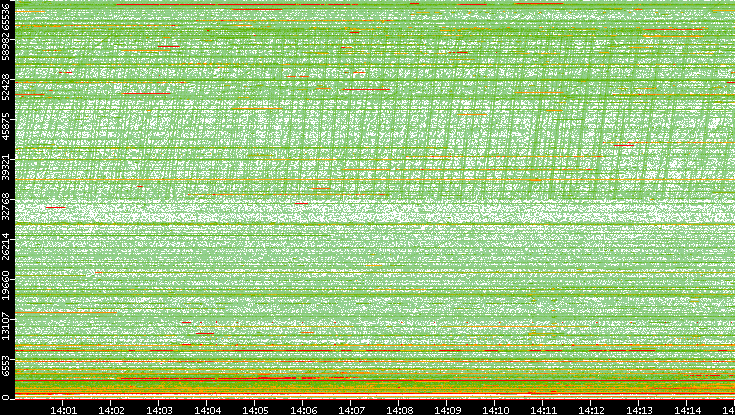The height and width of the screenshot is (415, 735).
Task: Click the 14:09 time axis label
Action: [447, 410]
